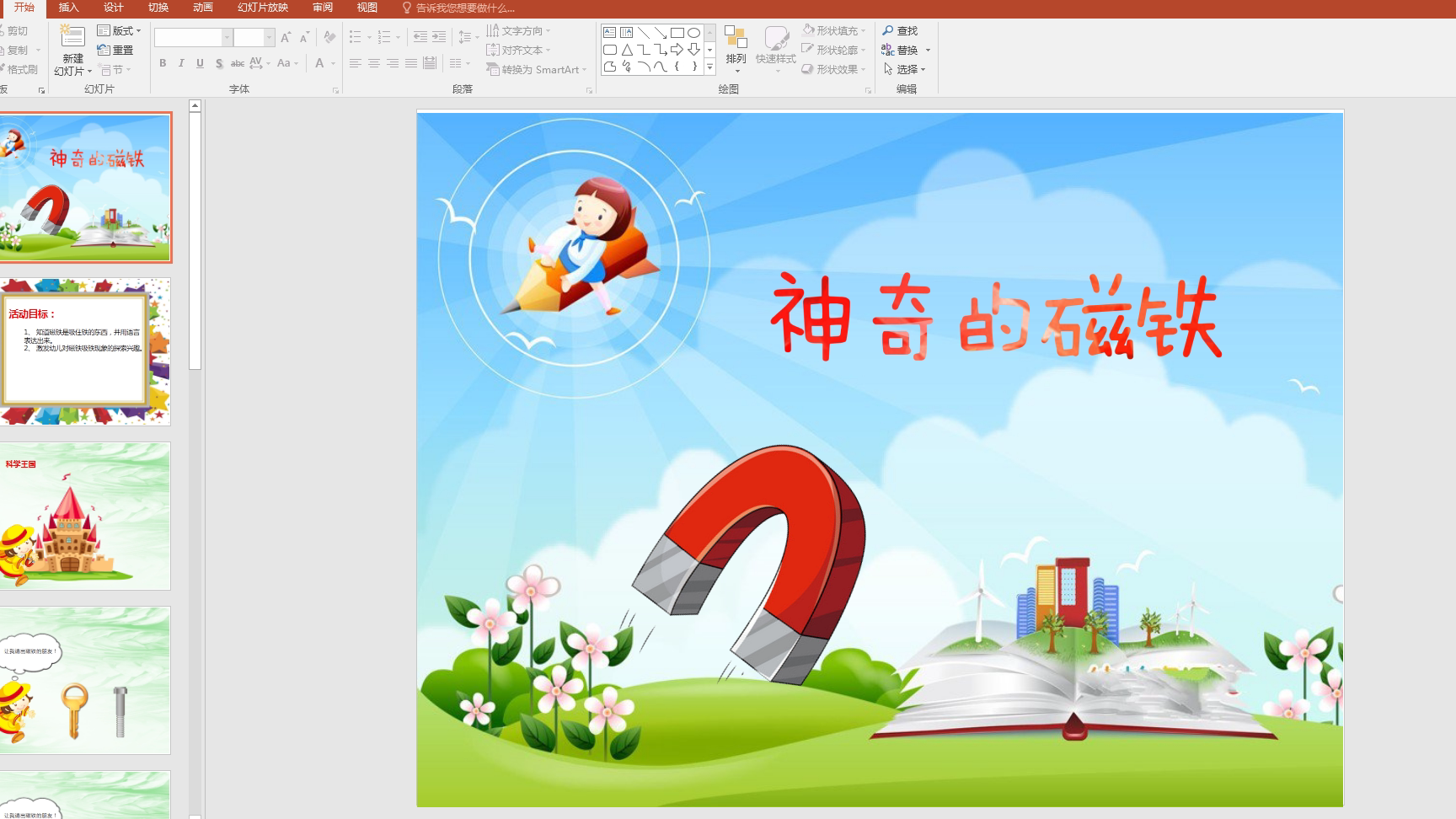1456x819 pixels.
Task: Select the castle slide thumbnail
Action: coord(84,514)
